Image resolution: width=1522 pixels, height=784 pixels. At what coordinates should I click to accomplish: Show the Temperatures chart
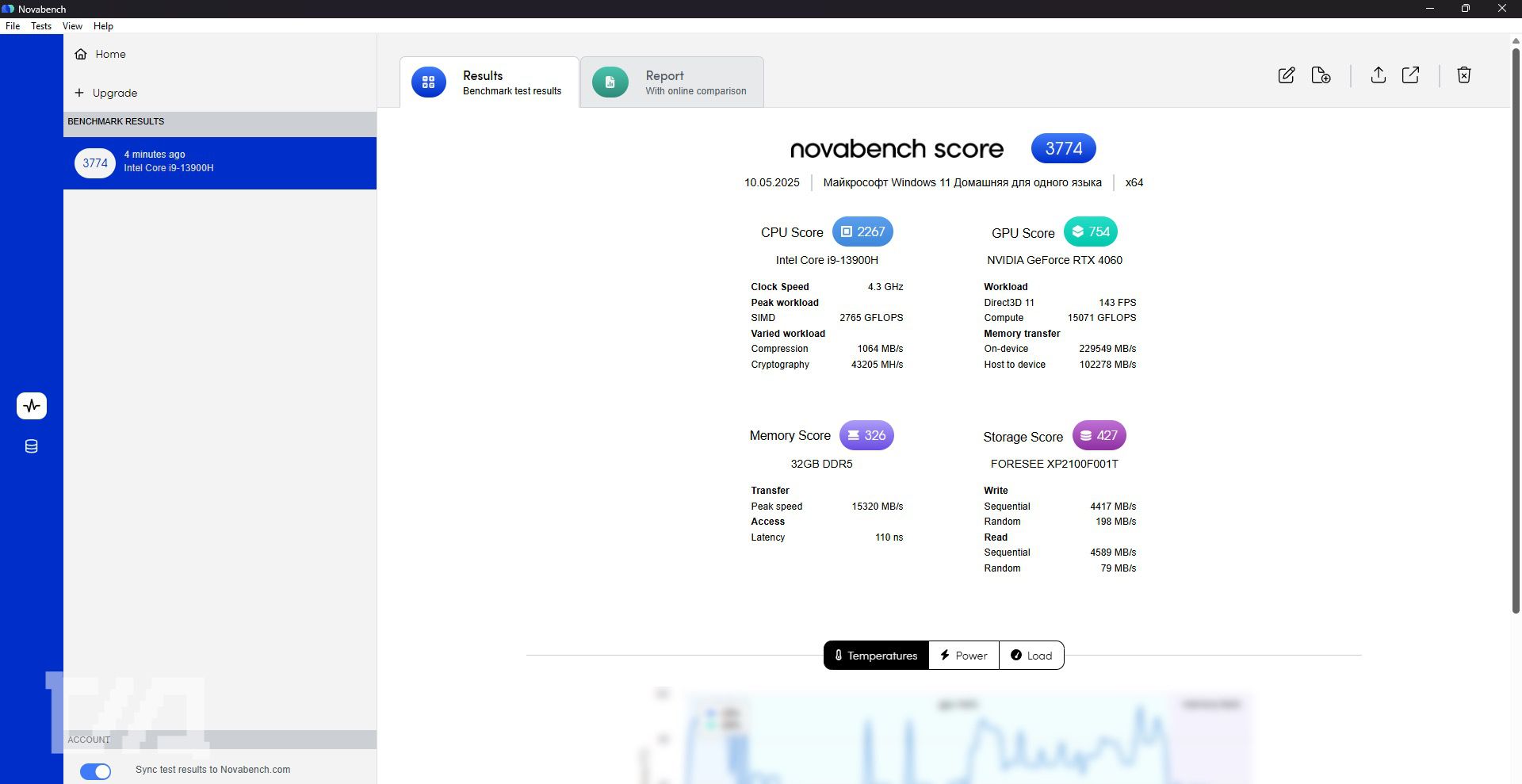click(876, 656)
